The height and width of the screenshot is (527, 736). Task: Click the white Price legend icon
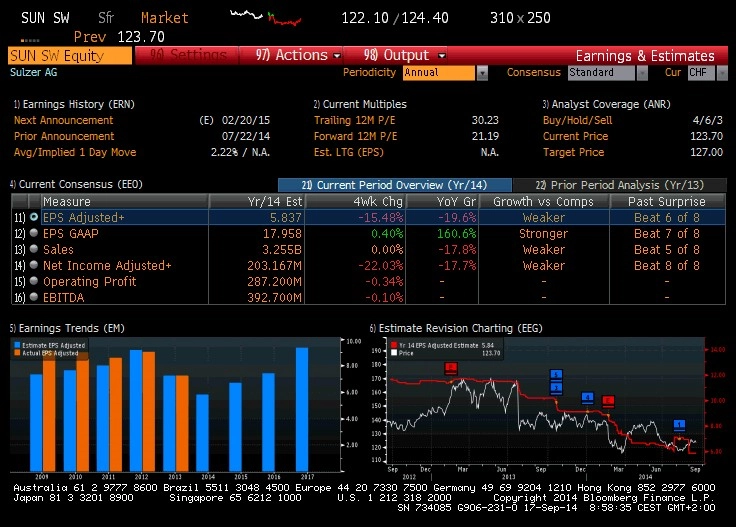[x=394, y=353]
